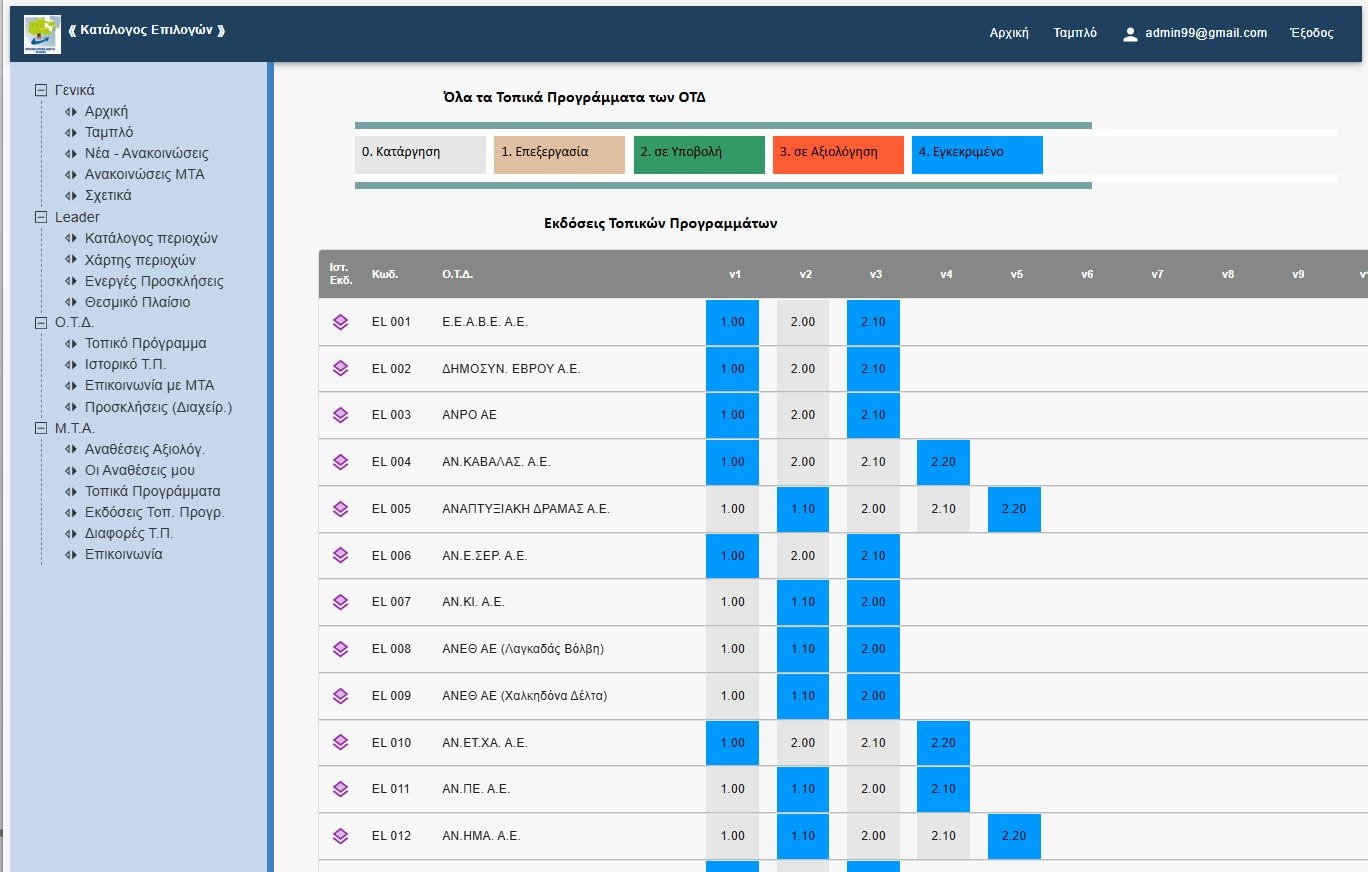Collapse the Μ.Τ.Α. tree section

click(41, 428)
